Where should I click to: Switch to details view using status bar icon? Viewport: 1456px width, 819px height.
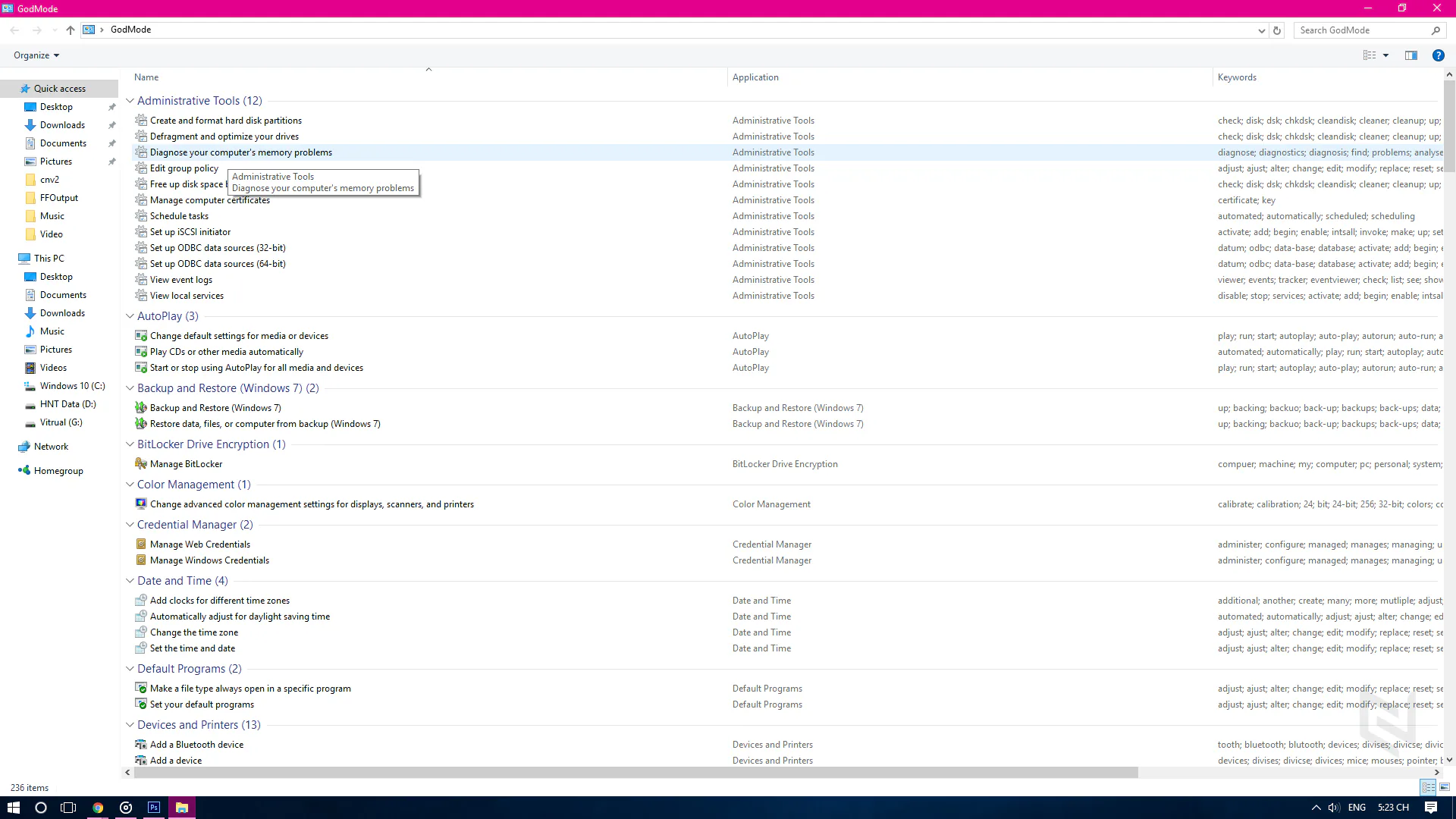point(1428,787)
